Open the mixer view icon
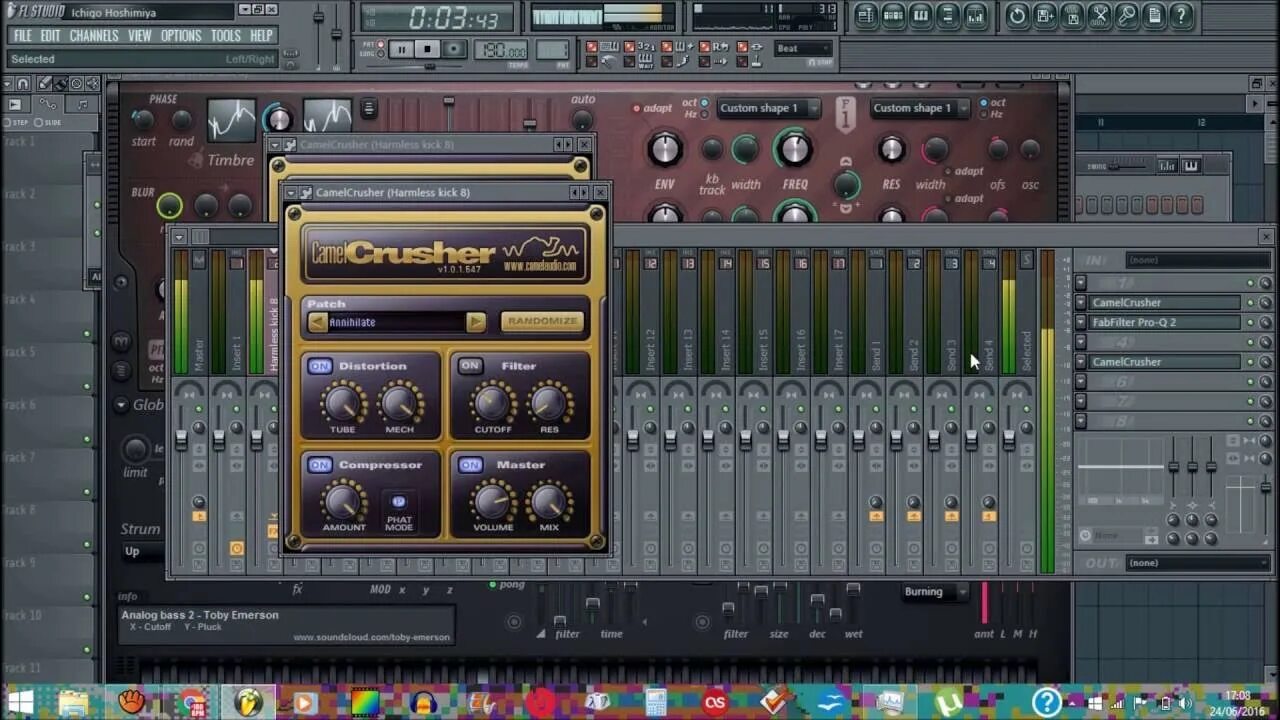This screenshot has height=720, width=1280. [975, 15]
